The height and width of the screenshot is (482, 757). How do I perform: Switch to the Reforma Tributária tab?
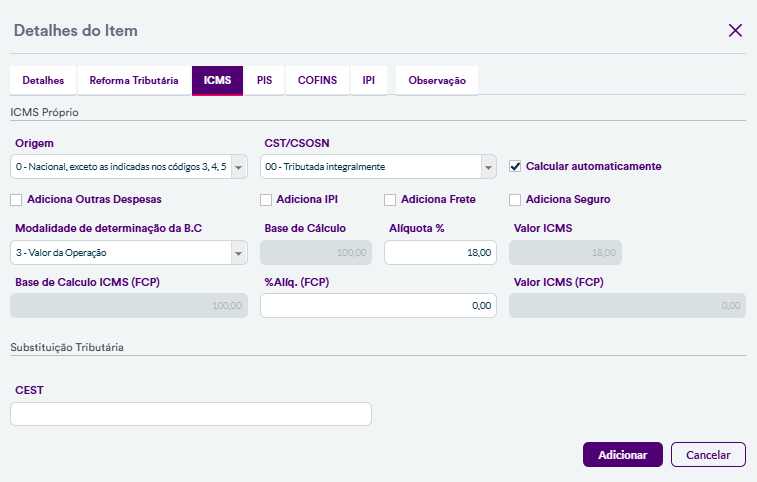(x=134, y=80)
